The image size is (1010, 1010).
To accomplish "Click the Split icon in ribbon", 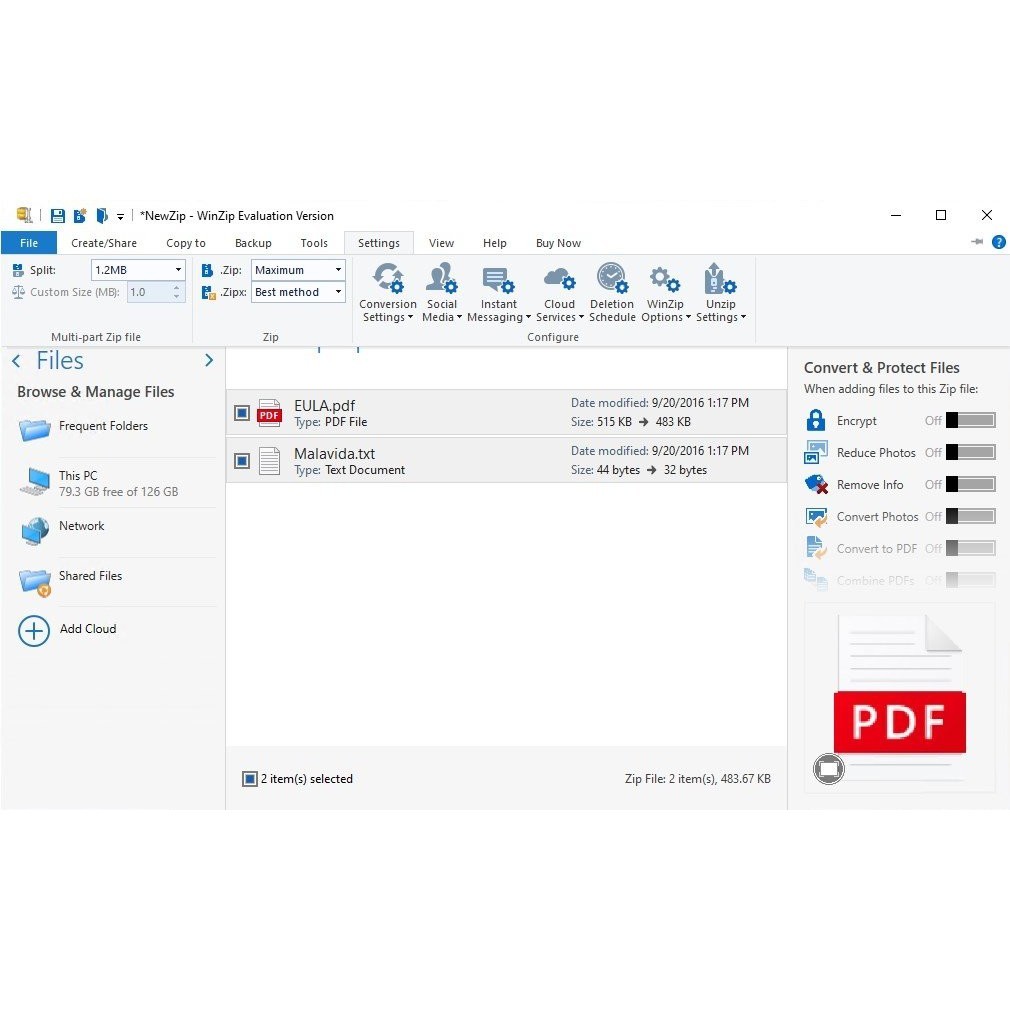I will click(x=18, y=270).
